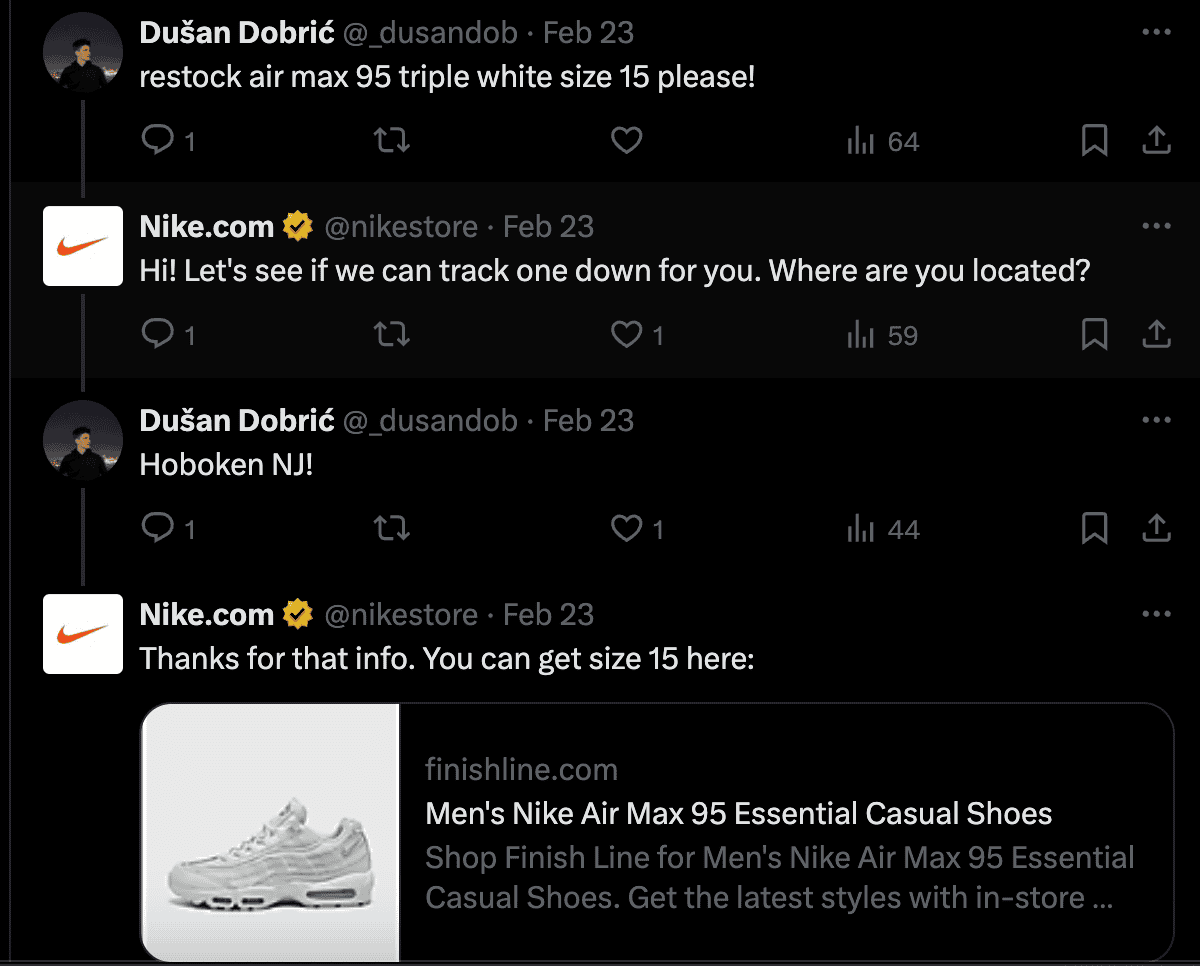This screenshot has width=1200, height=966.
Task: Open more options on 'Hoboken NJ!' tweet
Action: coord(1156,421)
